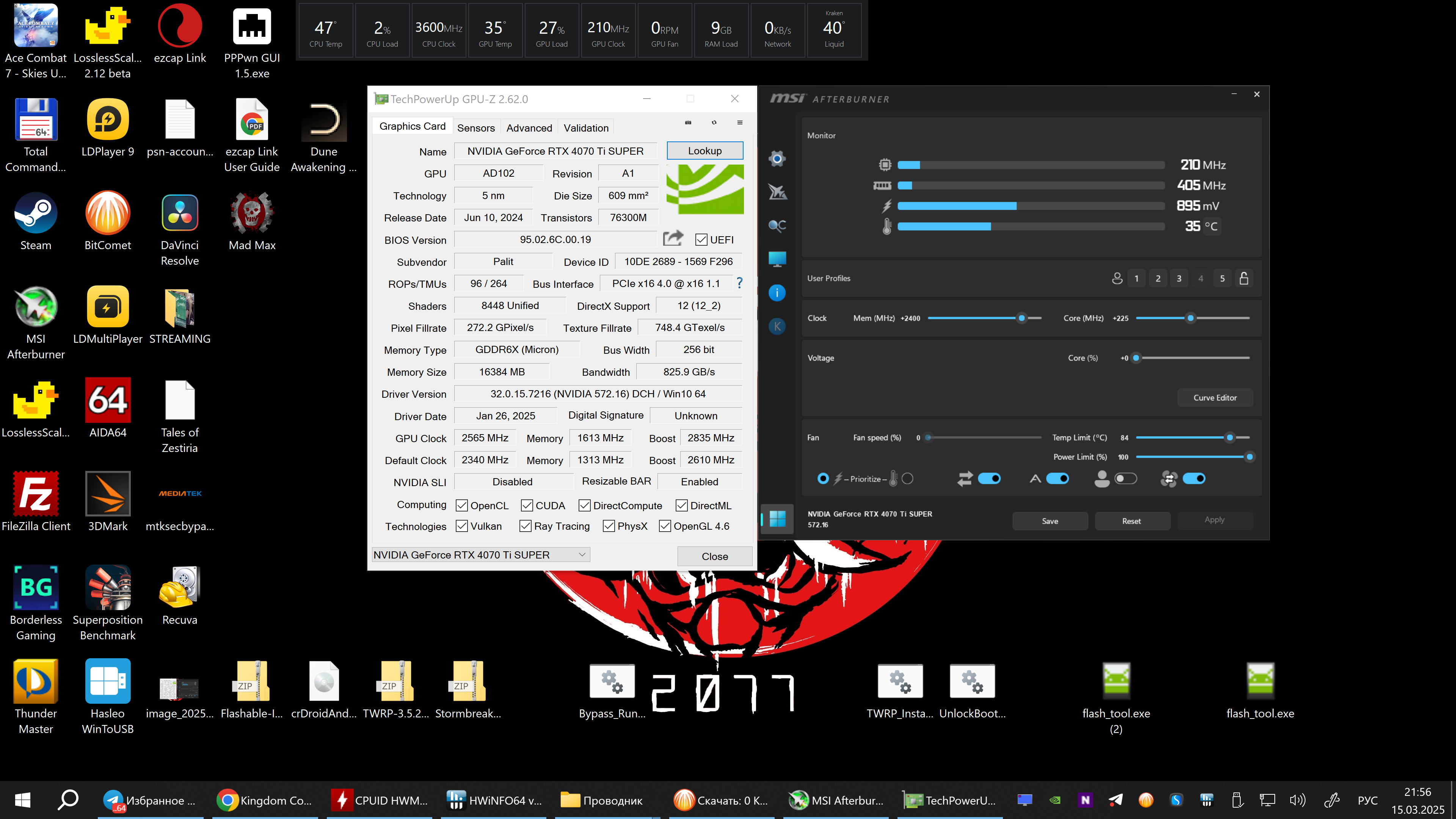This screenshot has height=819, width=1456.
Task: Click the GPU-Z screenshot camera icon
Action: (x=688, y=122)
